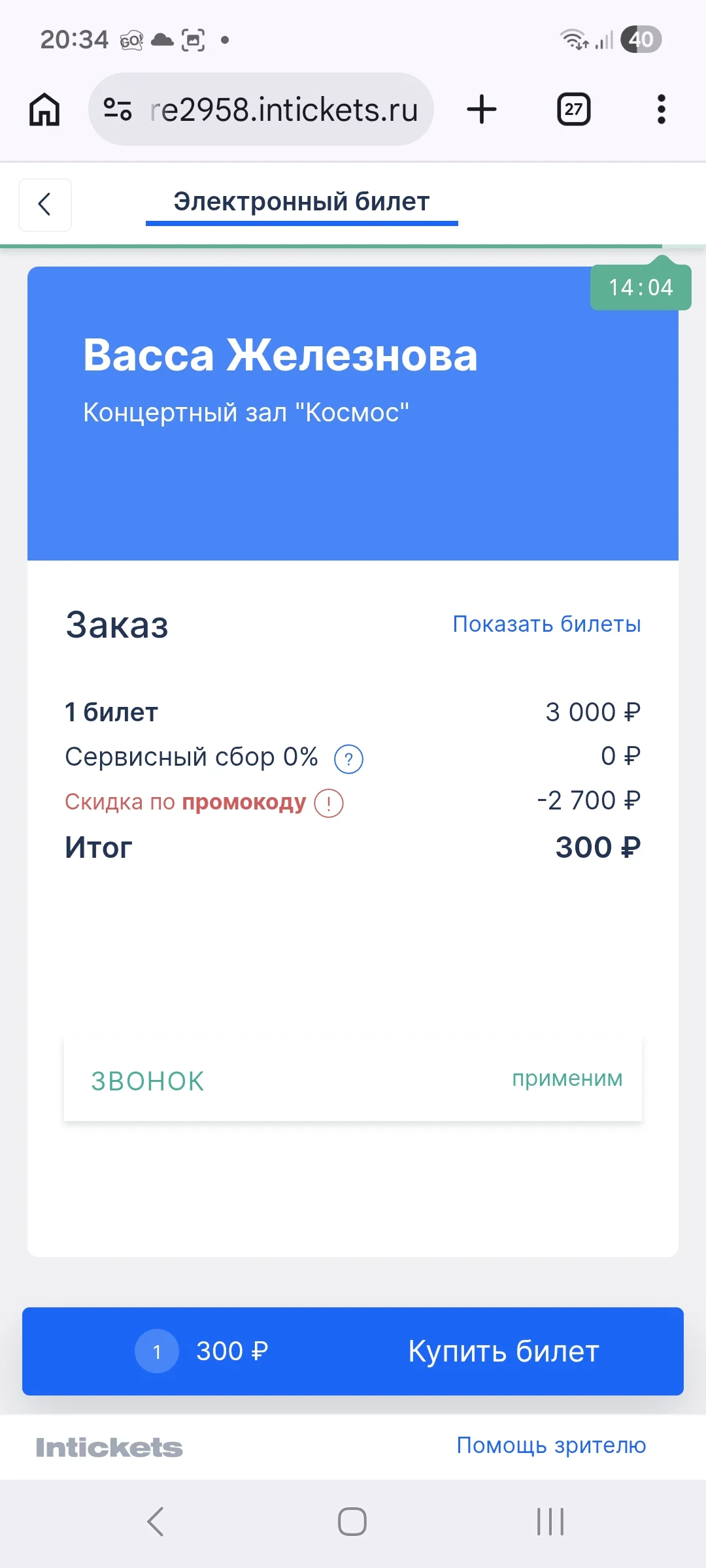
Task: Click the Intickets logo
Action: pos(109,1447)
